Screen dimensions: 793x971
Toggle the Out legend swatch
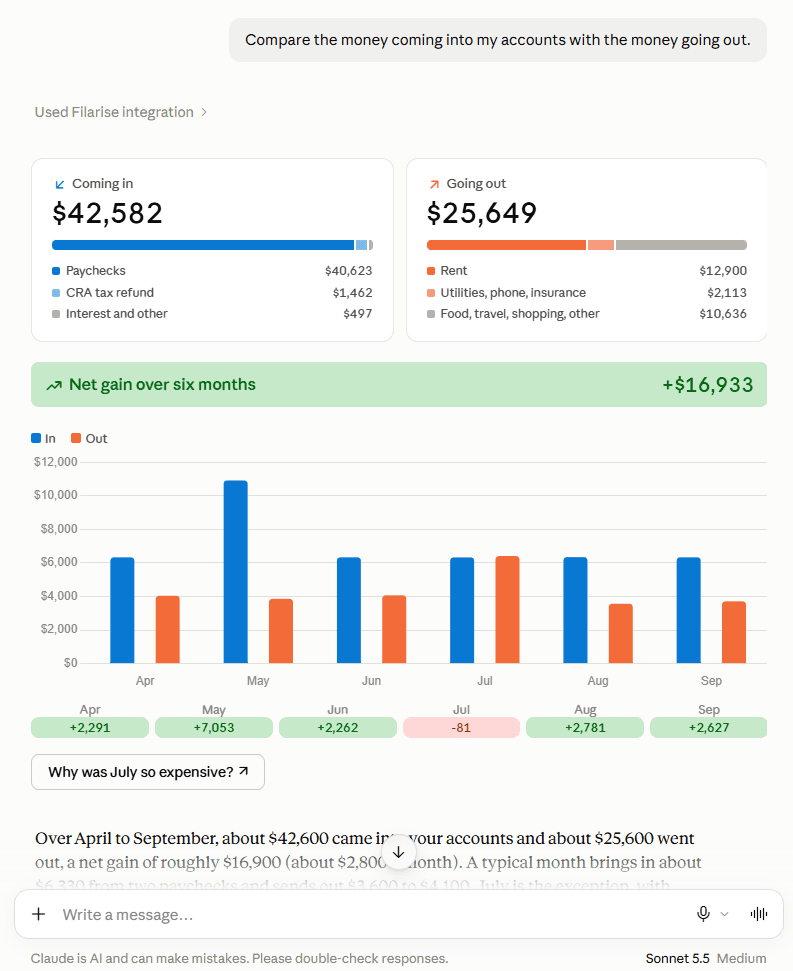click(x=76, y=438)
